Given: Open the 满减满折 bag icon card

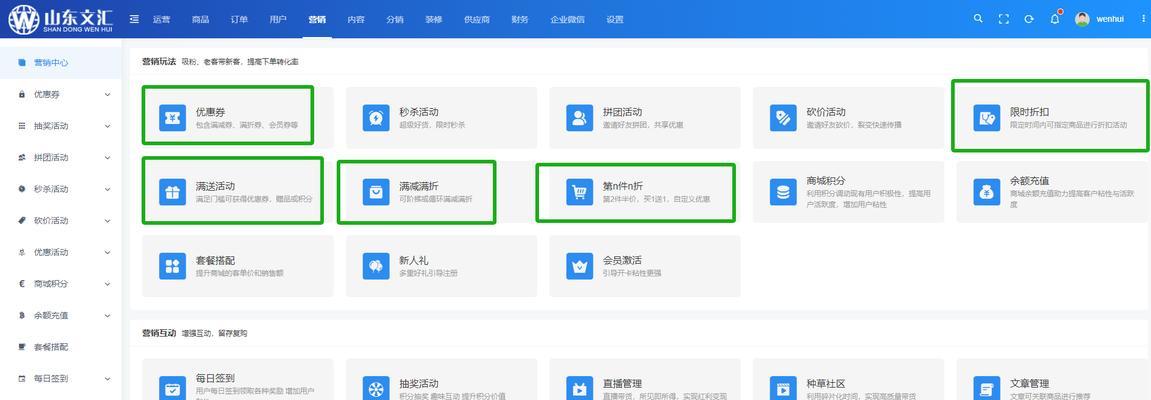Looking at the screenshot, I should [376, 192].
